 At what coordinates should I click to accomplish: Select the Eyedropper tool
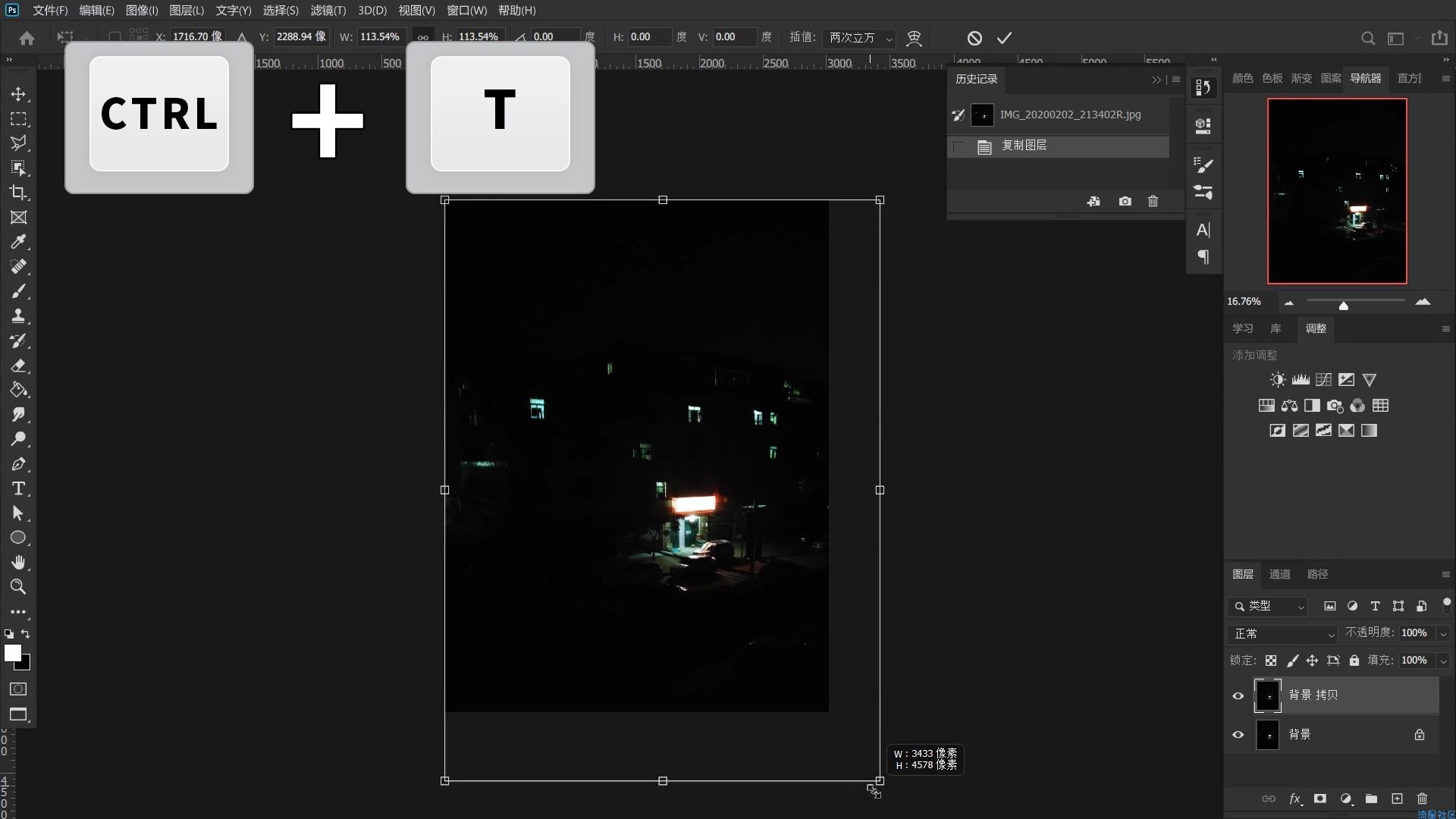click(18, 242)
